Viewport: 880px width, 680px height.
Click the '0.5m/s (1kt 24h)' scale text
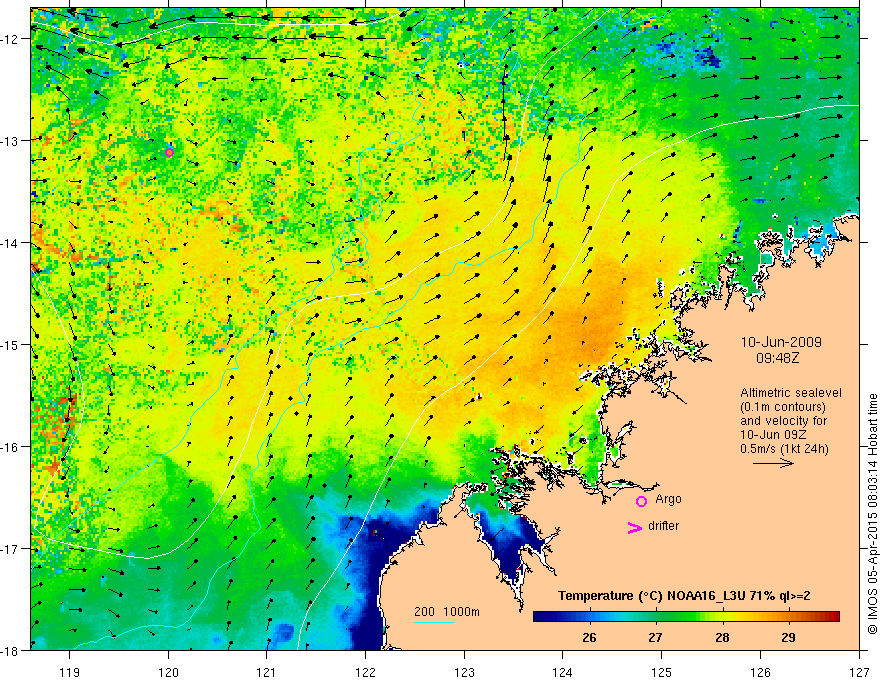coord(784,448)
